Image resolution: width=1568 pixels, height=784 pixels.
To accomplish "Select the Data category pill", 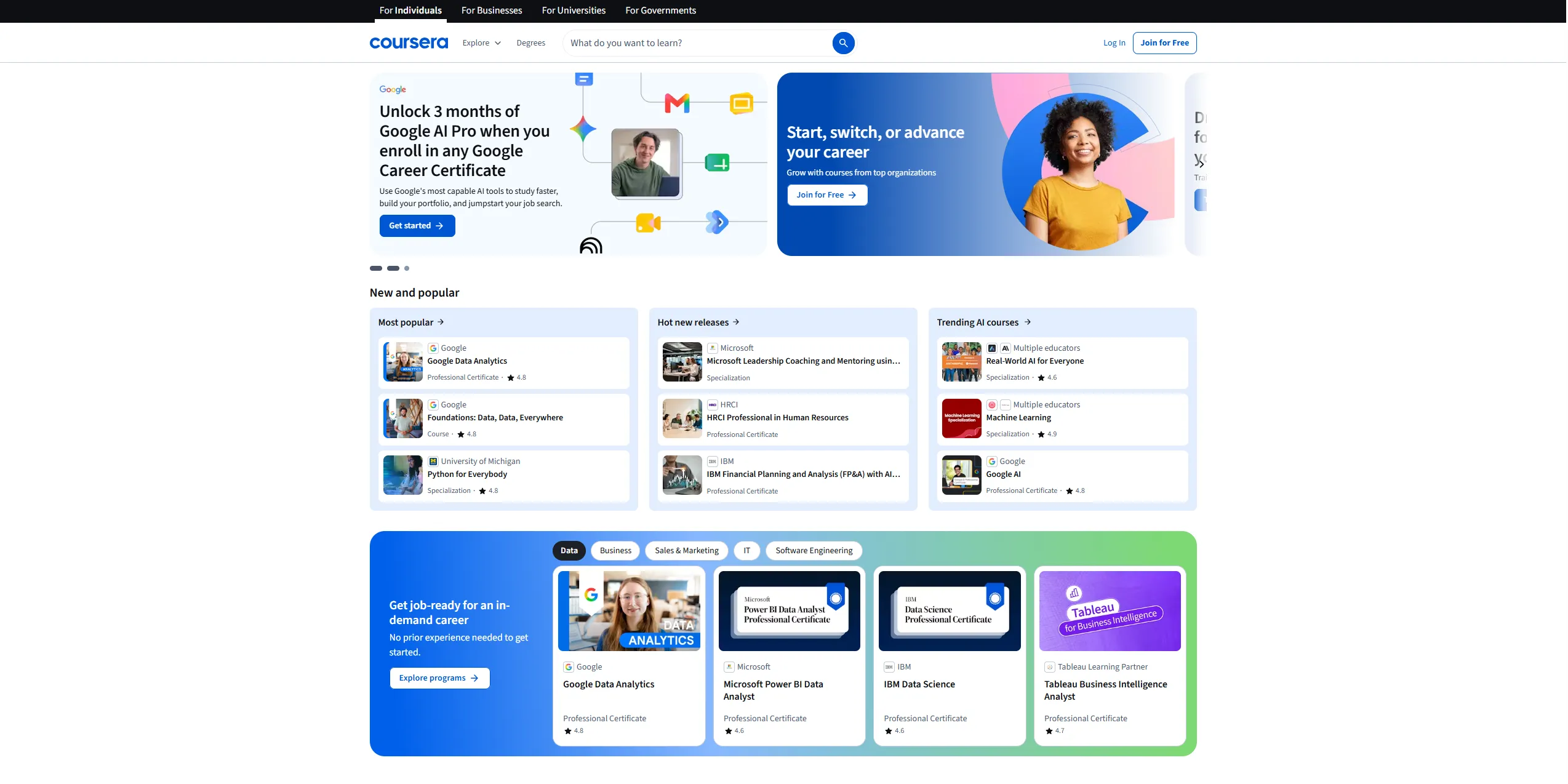I will click(x=569, y=551).
